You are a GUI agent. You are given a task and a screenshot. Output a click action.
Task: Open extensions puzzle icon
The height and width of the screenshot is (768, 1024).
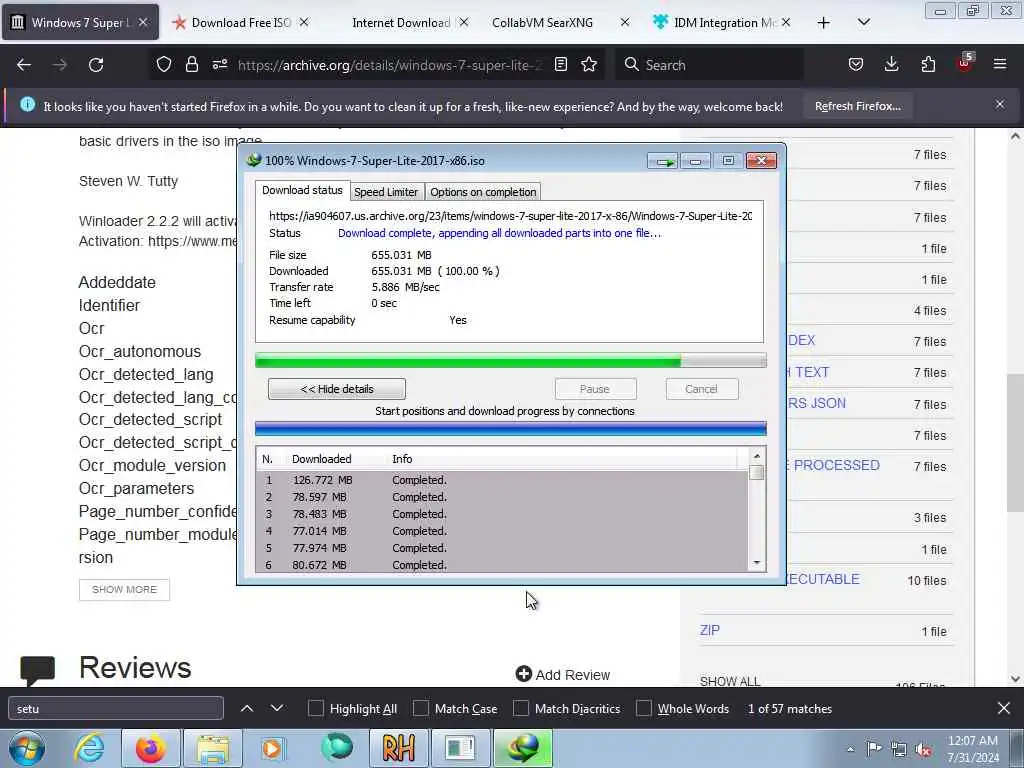(x=928, y=64)
